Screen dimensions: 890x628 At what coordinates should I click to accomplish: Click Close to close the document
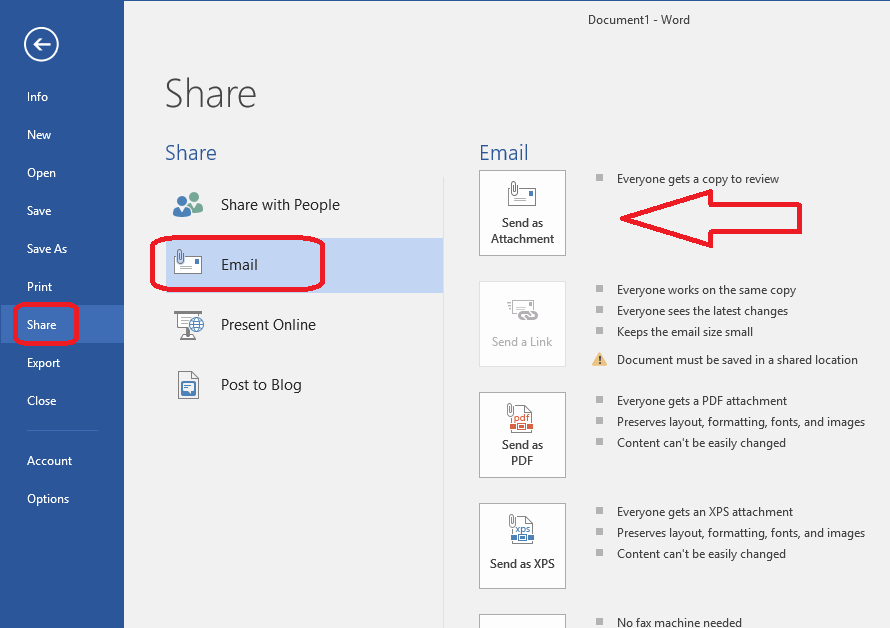click(41, 400)
